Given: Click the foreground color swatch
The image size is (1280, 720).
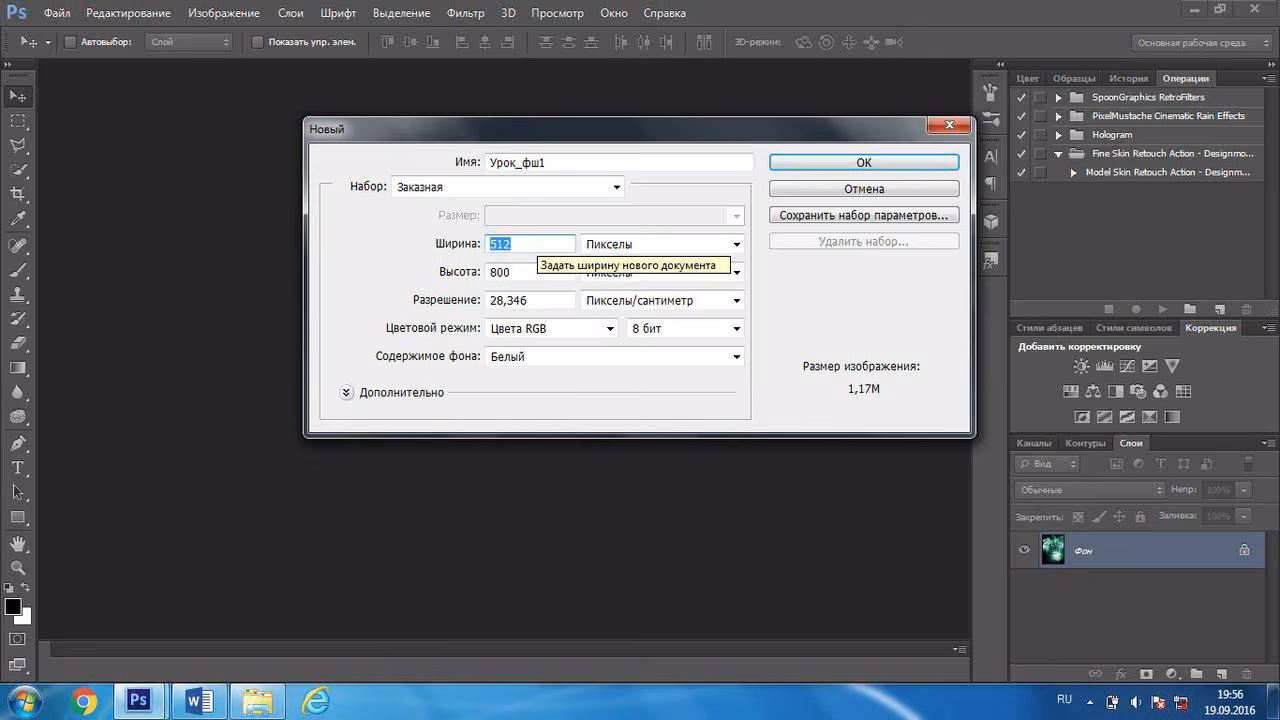Looking at the screenshot, I should pyautogui.click(x=13, y=606).
